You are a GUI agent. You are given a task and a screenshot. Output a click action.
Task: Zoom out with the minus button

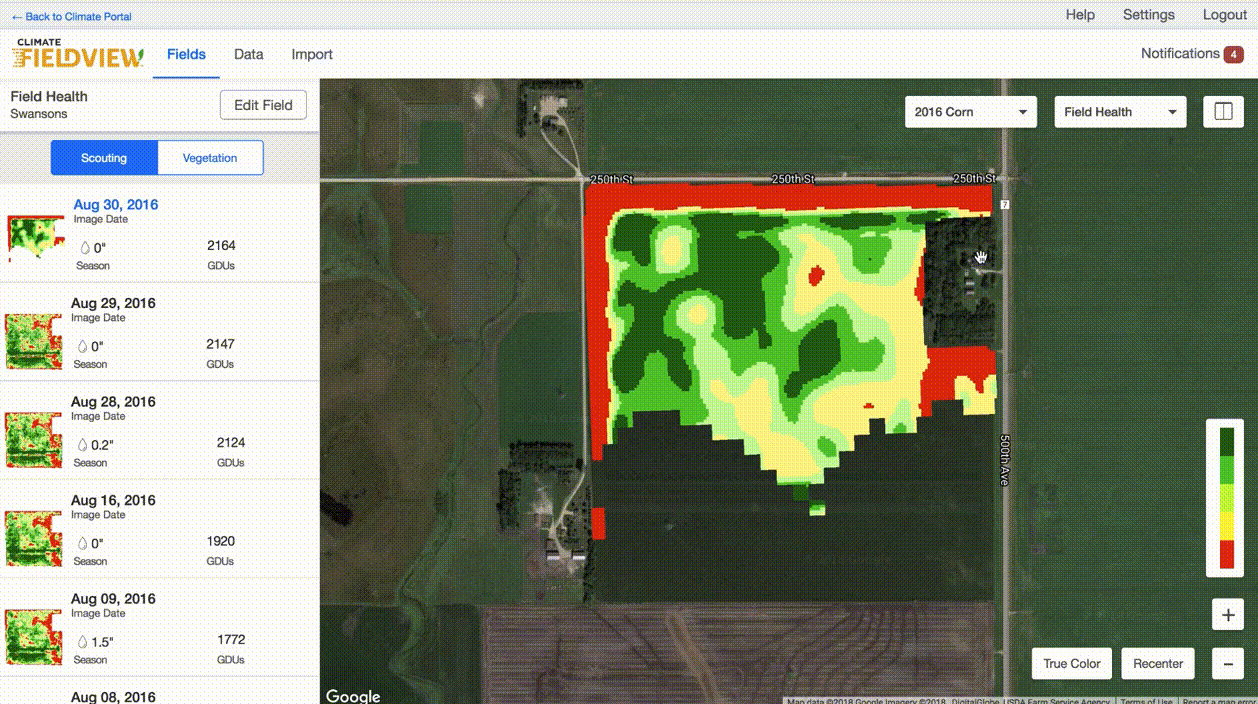coord(1227,662)
